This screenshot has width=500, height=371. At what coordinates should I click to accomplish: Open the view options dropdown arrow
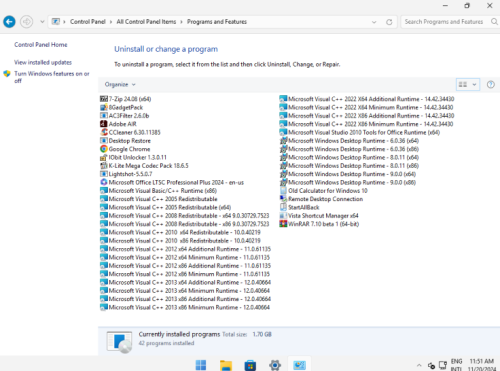pyautogui.click(x=474, y=85)
